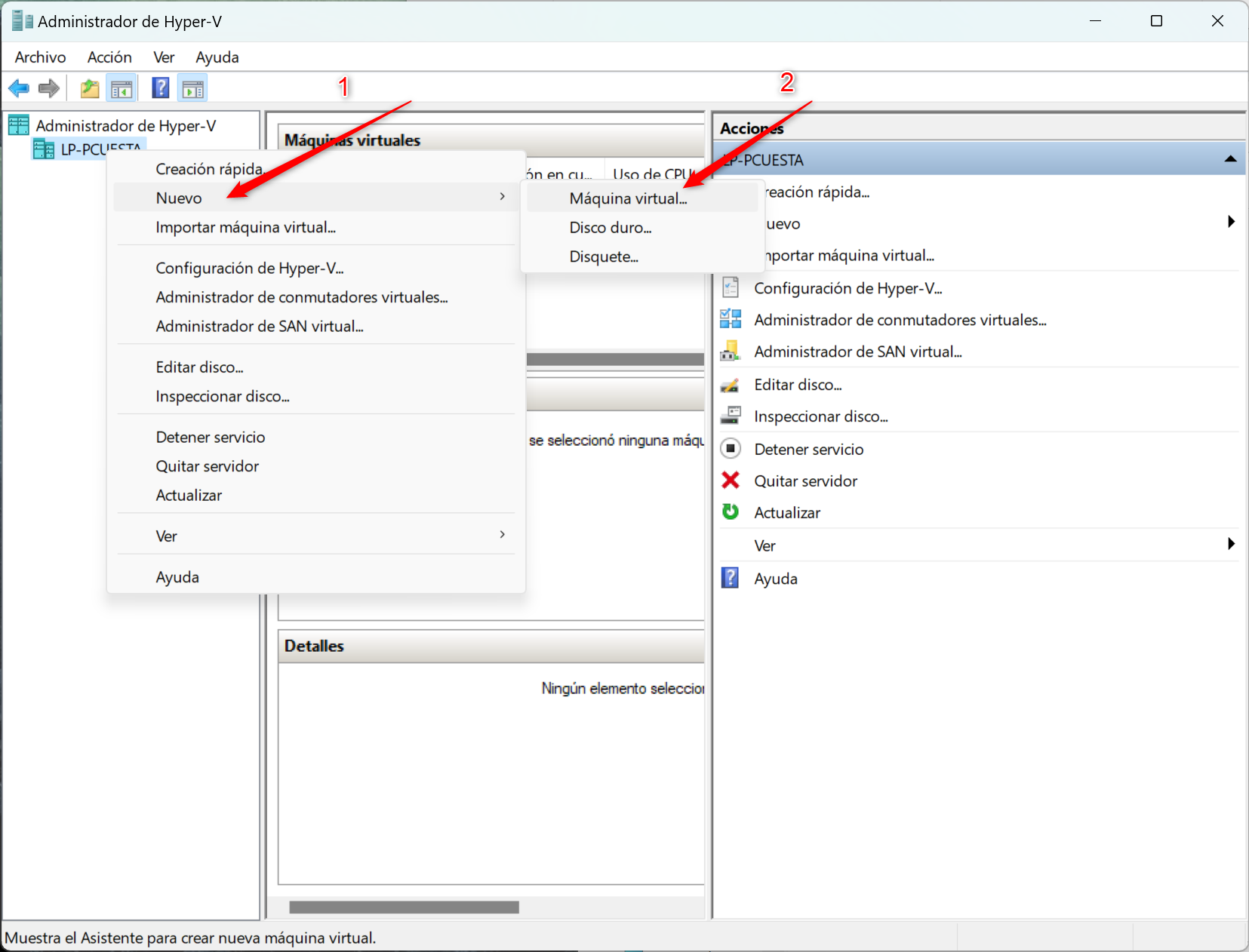Click the Administrador de Hyper-V tree icon

click(x=19, y=125)
